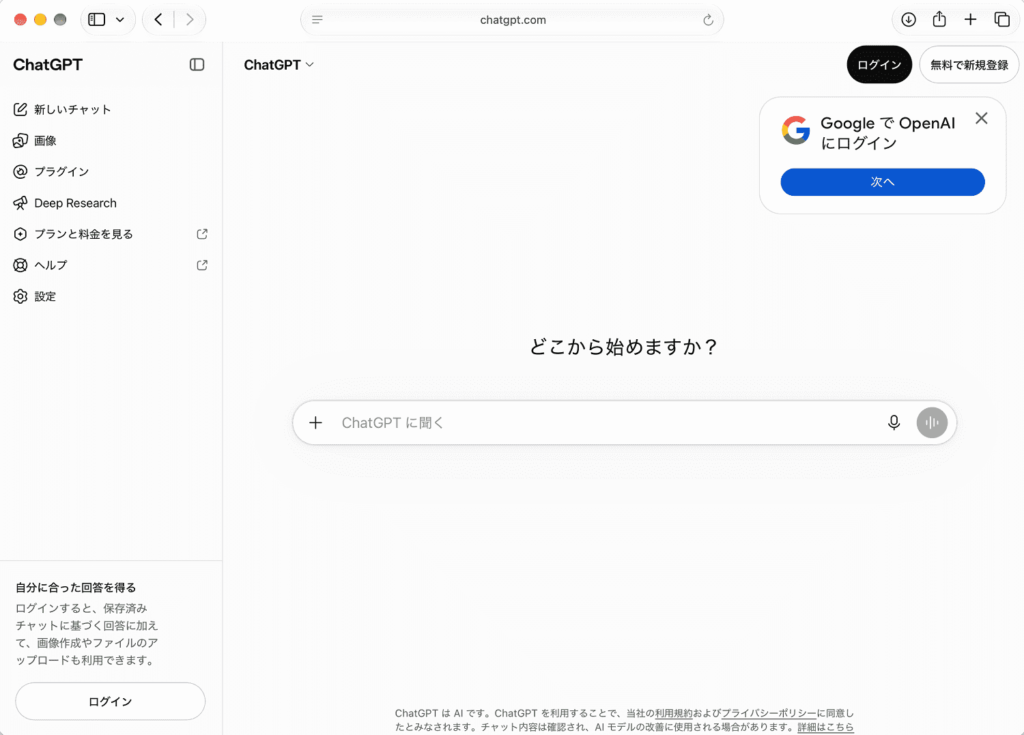Image resolution: width=1024 pixels, height=735 pixels.
Task: Toggle Safari sidebar button
Action: pyautogui.click(x=97, y=20)
